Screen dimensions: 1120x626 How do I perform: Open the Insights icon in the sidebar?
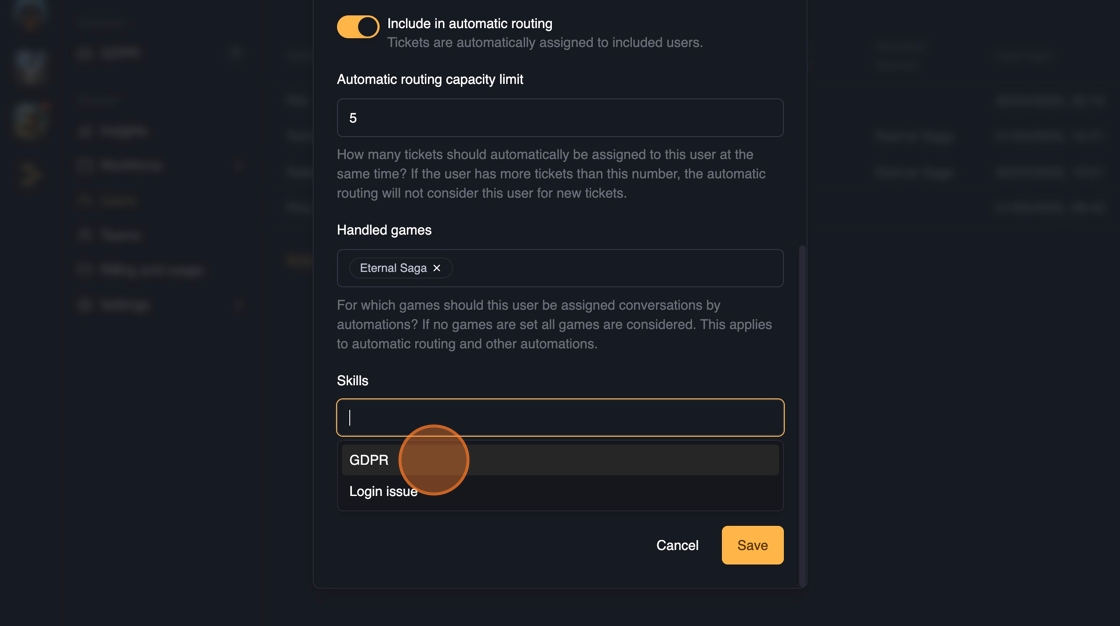[x=85, y=131]
